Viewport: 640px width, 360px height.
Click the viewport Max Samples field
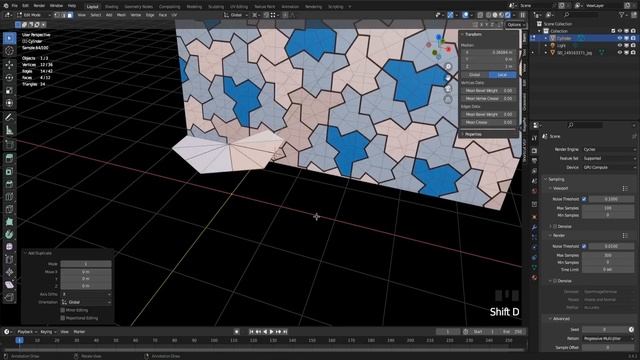608,208
